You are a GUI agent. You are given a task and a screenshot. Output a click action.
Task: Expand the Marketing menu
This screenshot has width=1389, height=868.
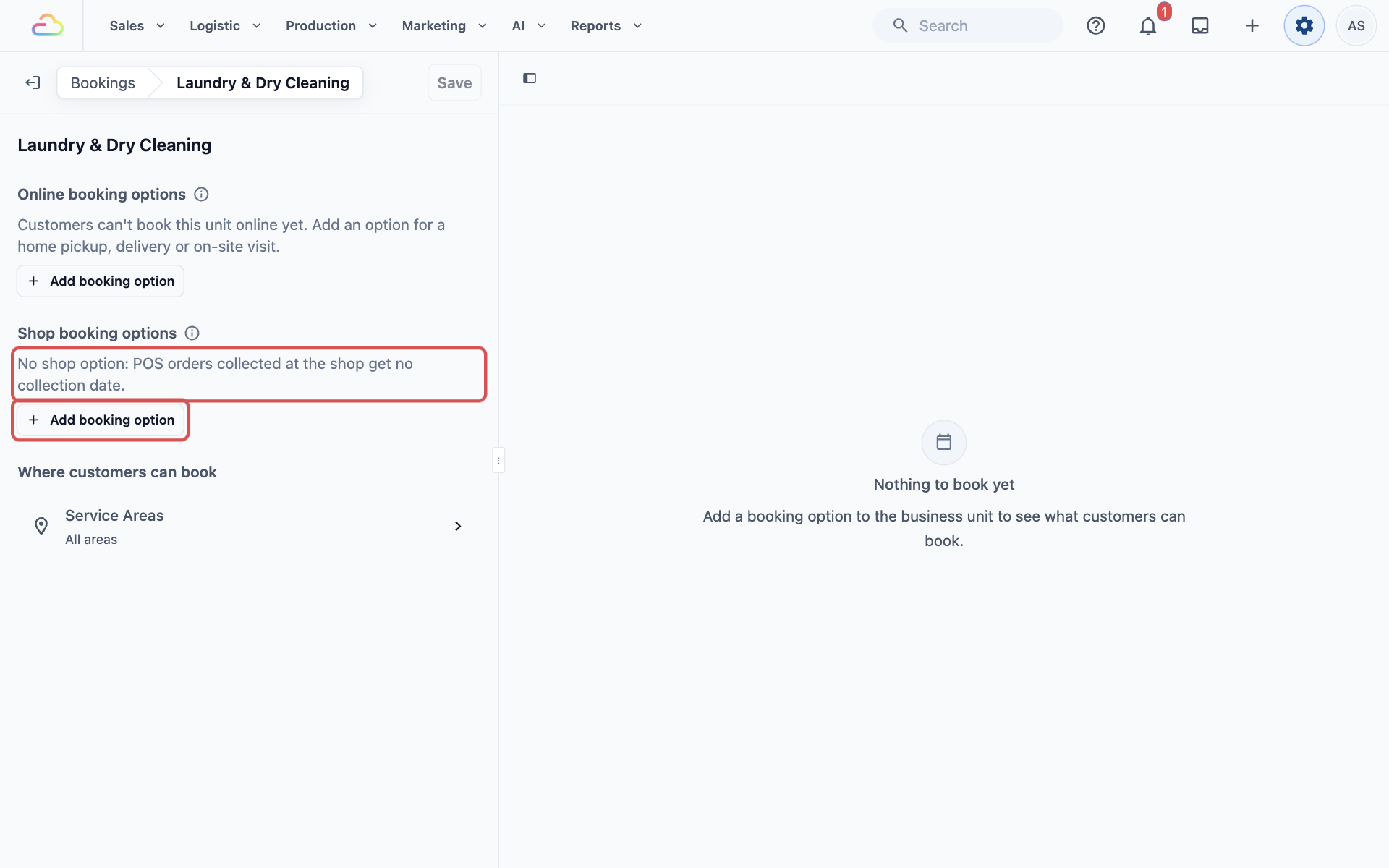click(x=443, y=25)
